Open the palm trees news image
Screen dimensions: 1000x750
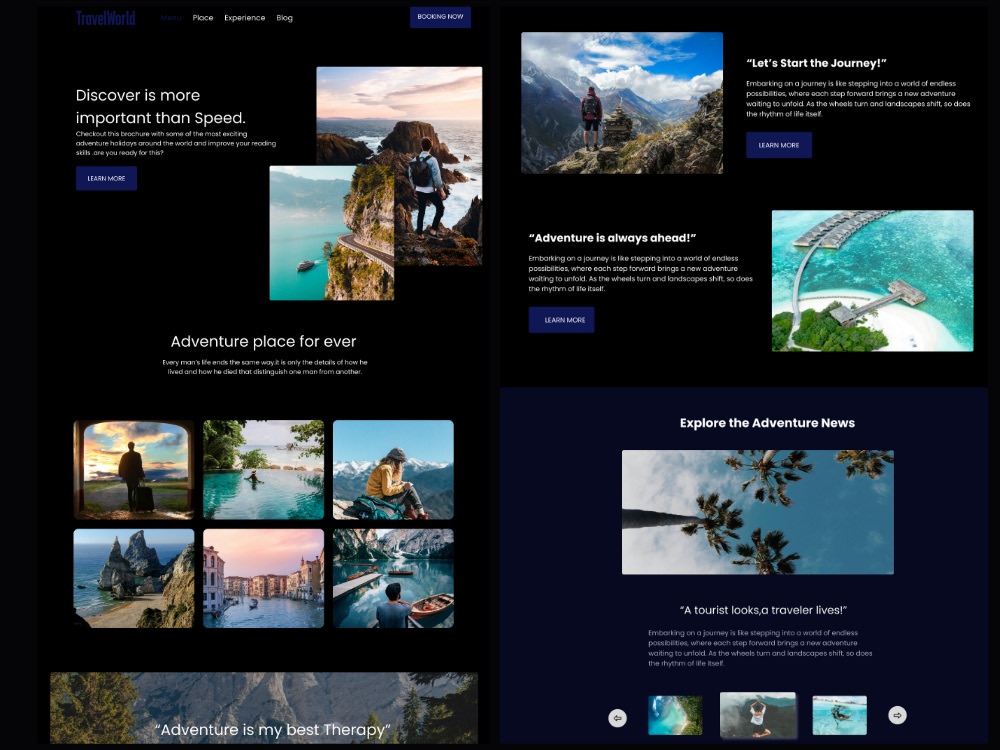[x=758, y=512]
